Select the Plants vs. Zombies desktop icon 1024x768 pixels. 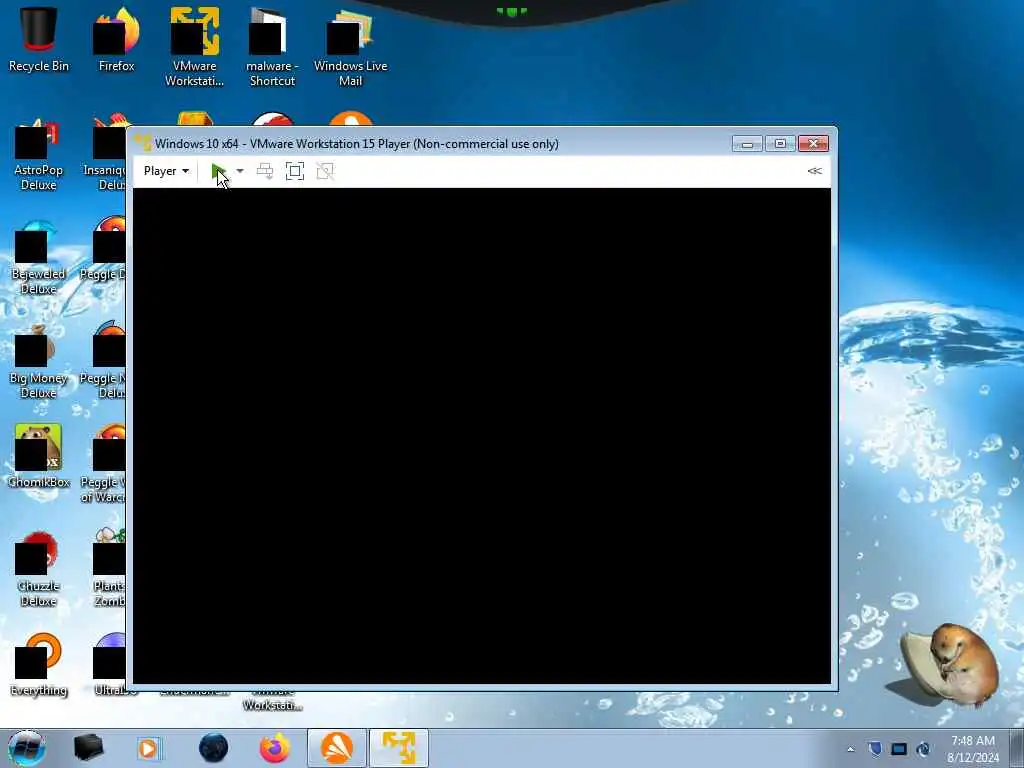tap(108, 568)
